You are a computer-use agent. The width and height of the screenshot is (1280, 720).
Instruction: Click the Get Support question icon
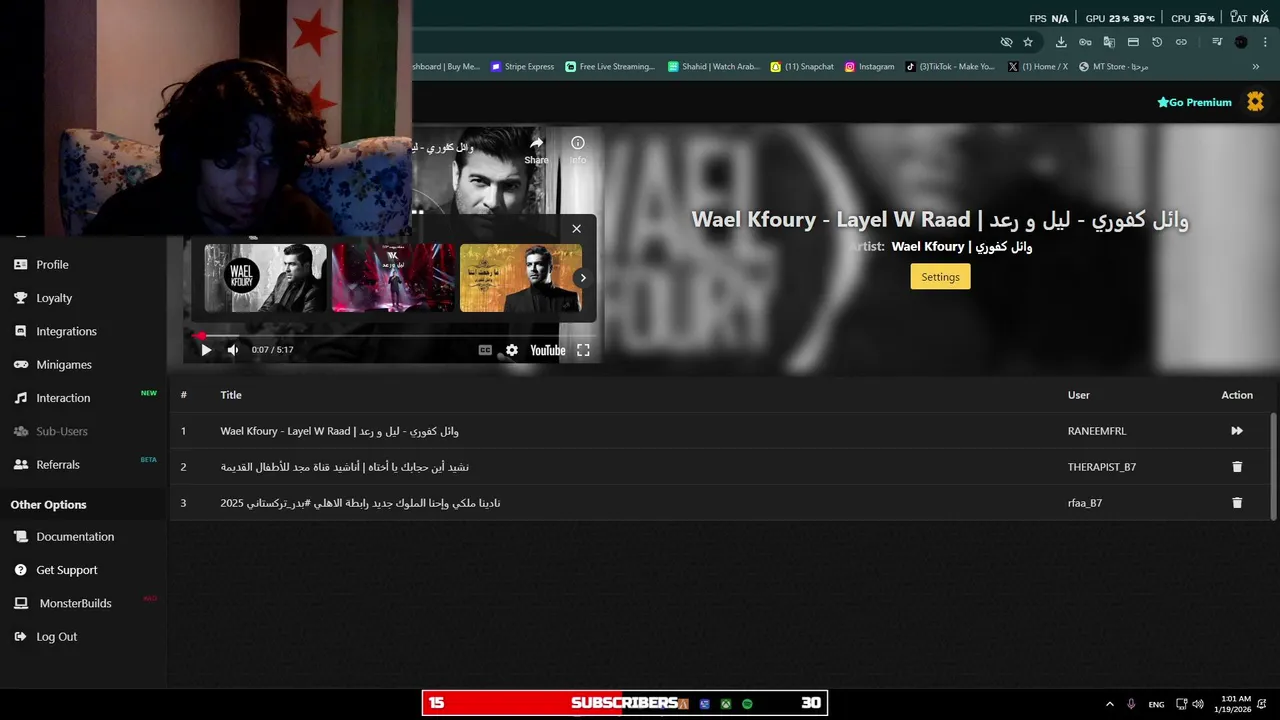20,570
